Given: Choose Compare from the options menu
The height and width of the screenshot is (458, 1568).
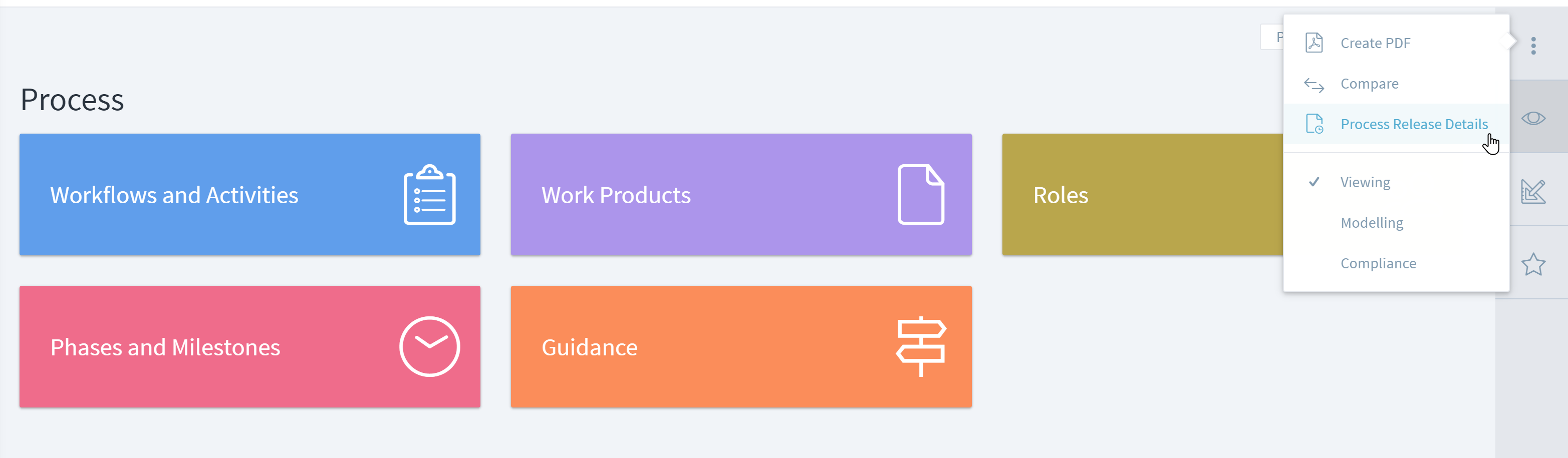Looking at the screenshot, I should coord(1369,84).
